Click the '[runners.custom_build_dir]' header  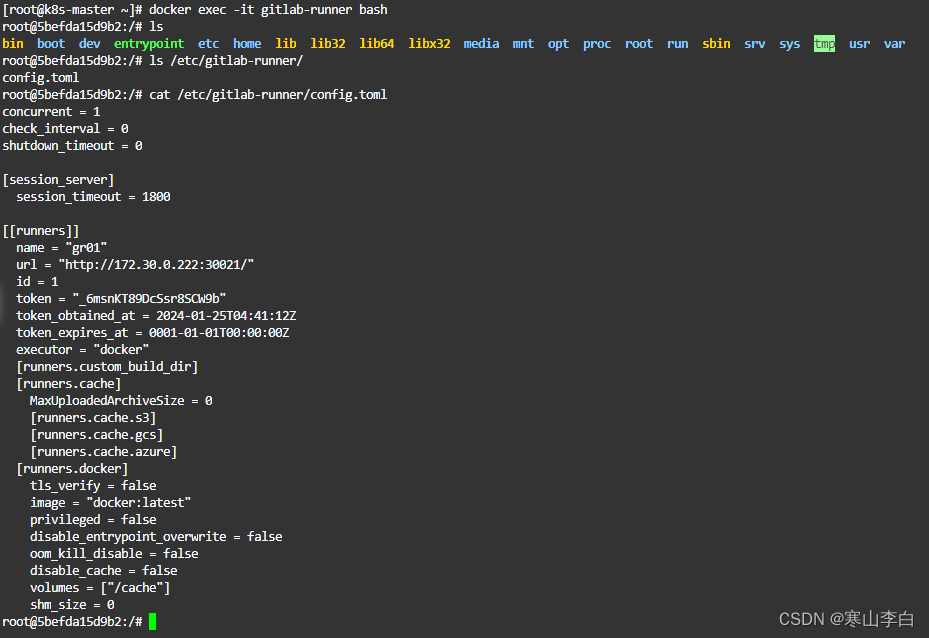click(107, 367)
